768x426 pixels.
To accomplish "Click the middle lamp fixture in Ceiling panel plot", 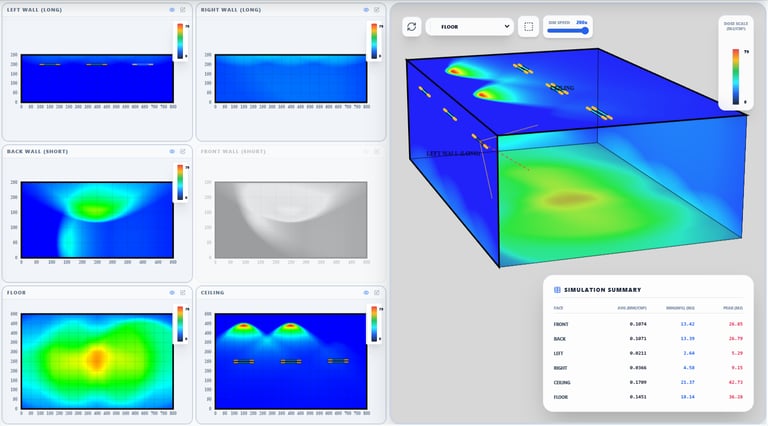I will [291, 362].
